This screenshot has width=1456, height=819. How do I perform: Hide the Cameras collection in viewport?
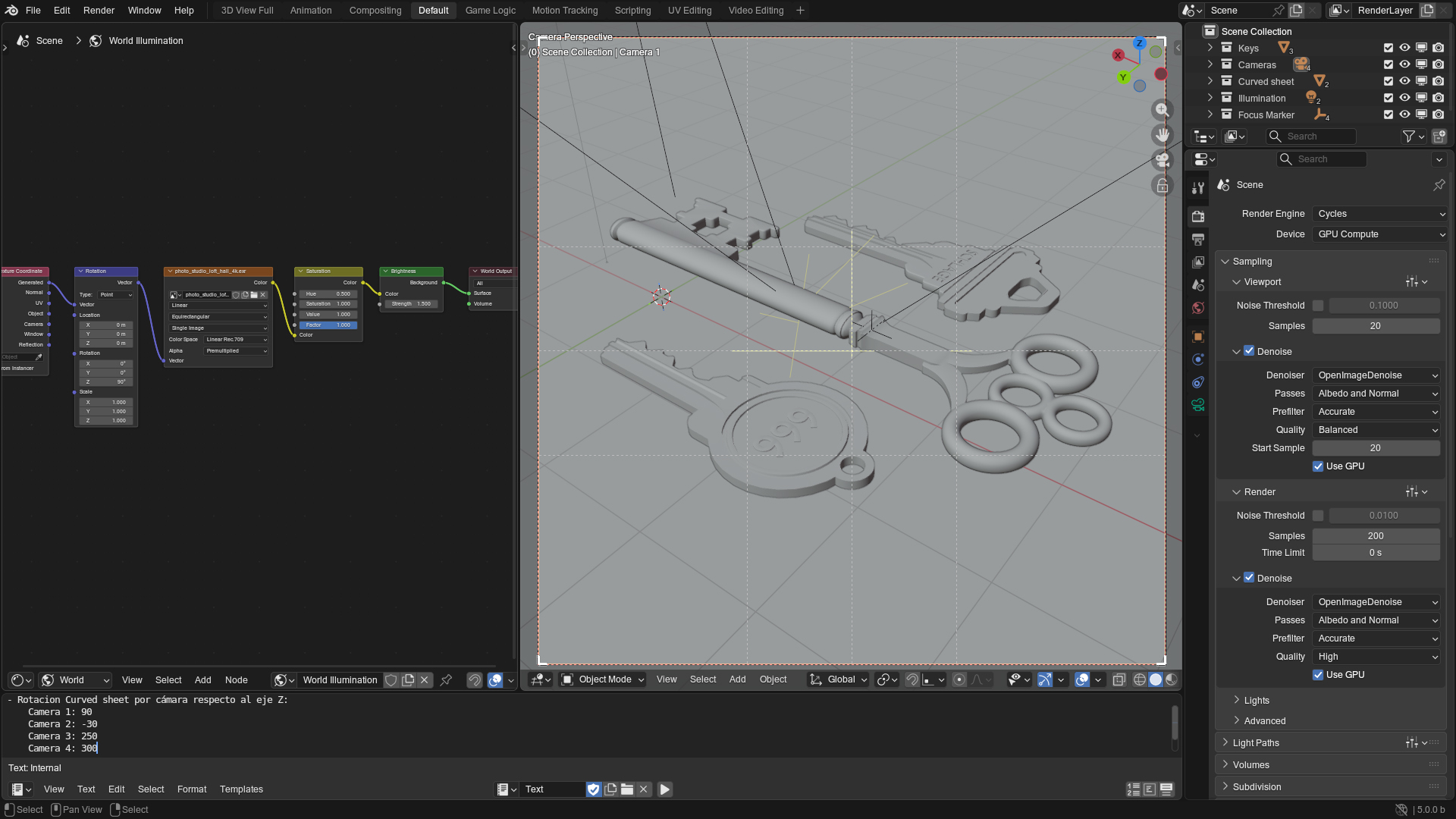click(x=1404, y=64)
